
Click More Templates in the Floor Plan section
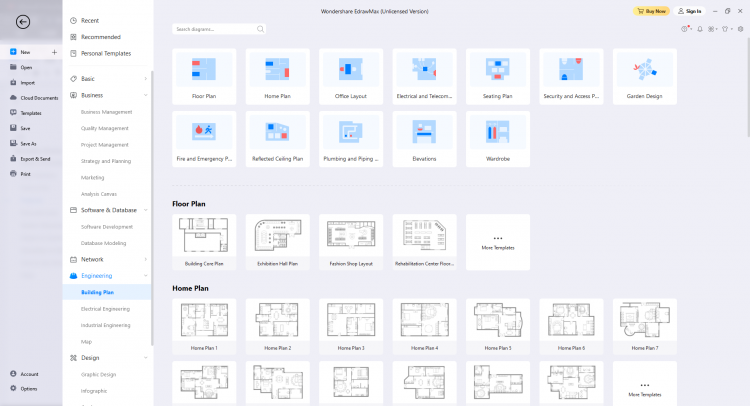click(x=498, y=241)
